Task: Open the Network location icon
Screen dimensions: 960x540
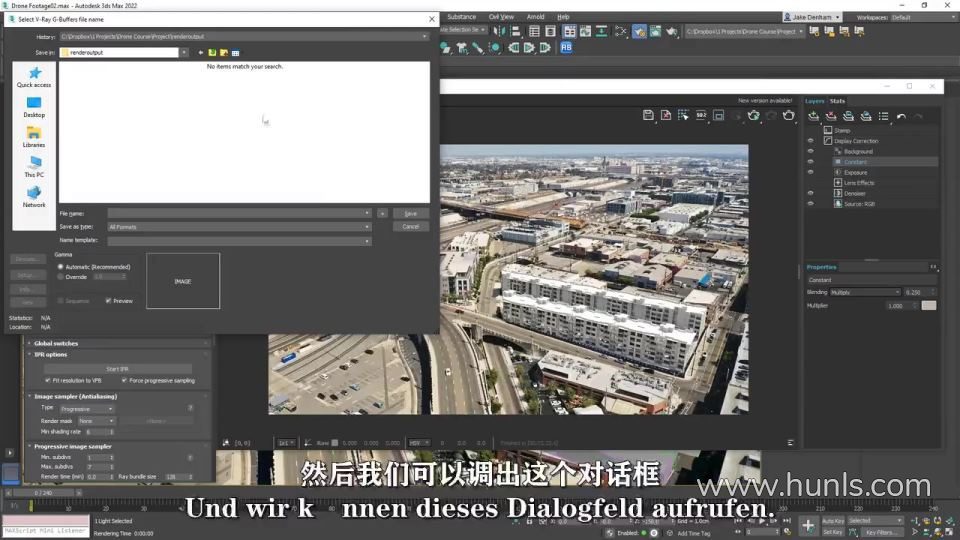Action: pos(34,192)
